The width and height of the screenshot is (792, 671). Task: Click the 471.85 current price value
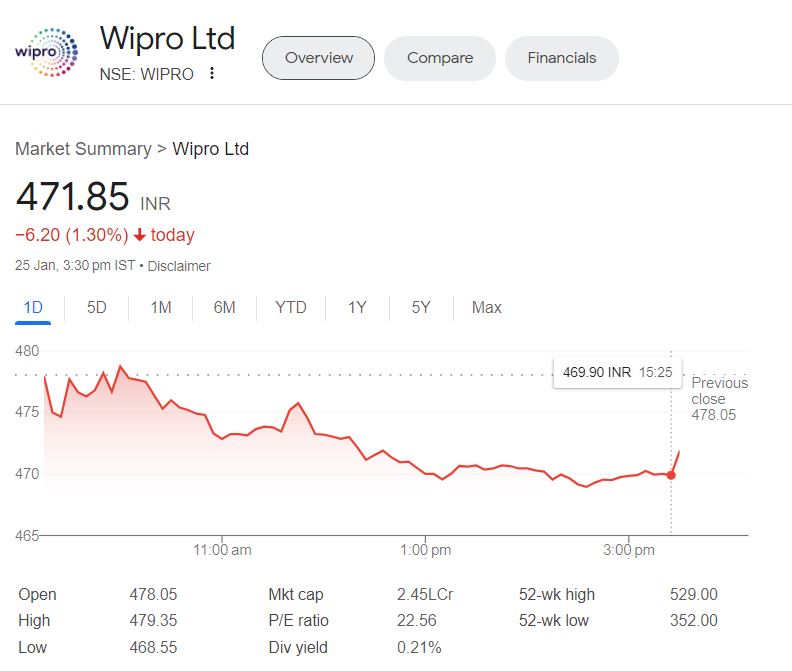pyautogui.click(x=73, y=196)
